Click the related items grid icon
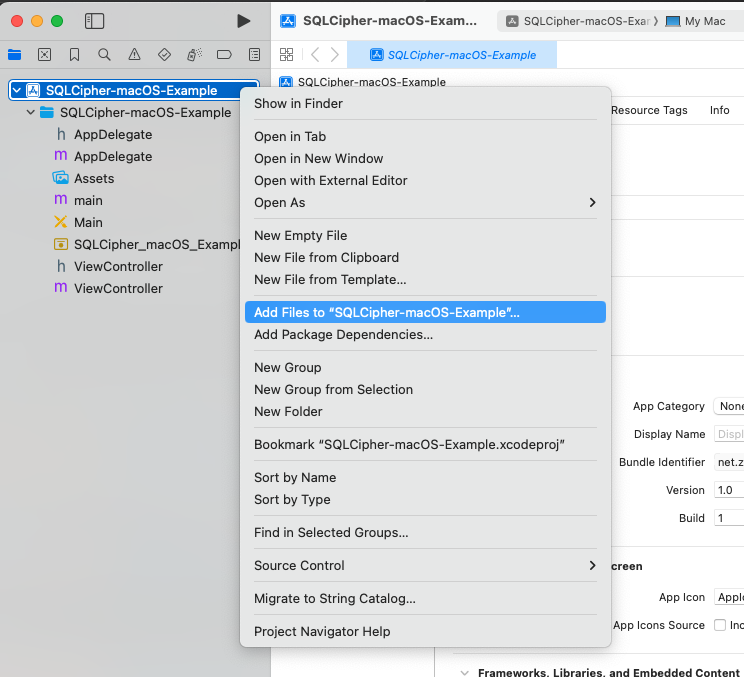Viewport: 744px width, 677px height. (x=287, y=55)
